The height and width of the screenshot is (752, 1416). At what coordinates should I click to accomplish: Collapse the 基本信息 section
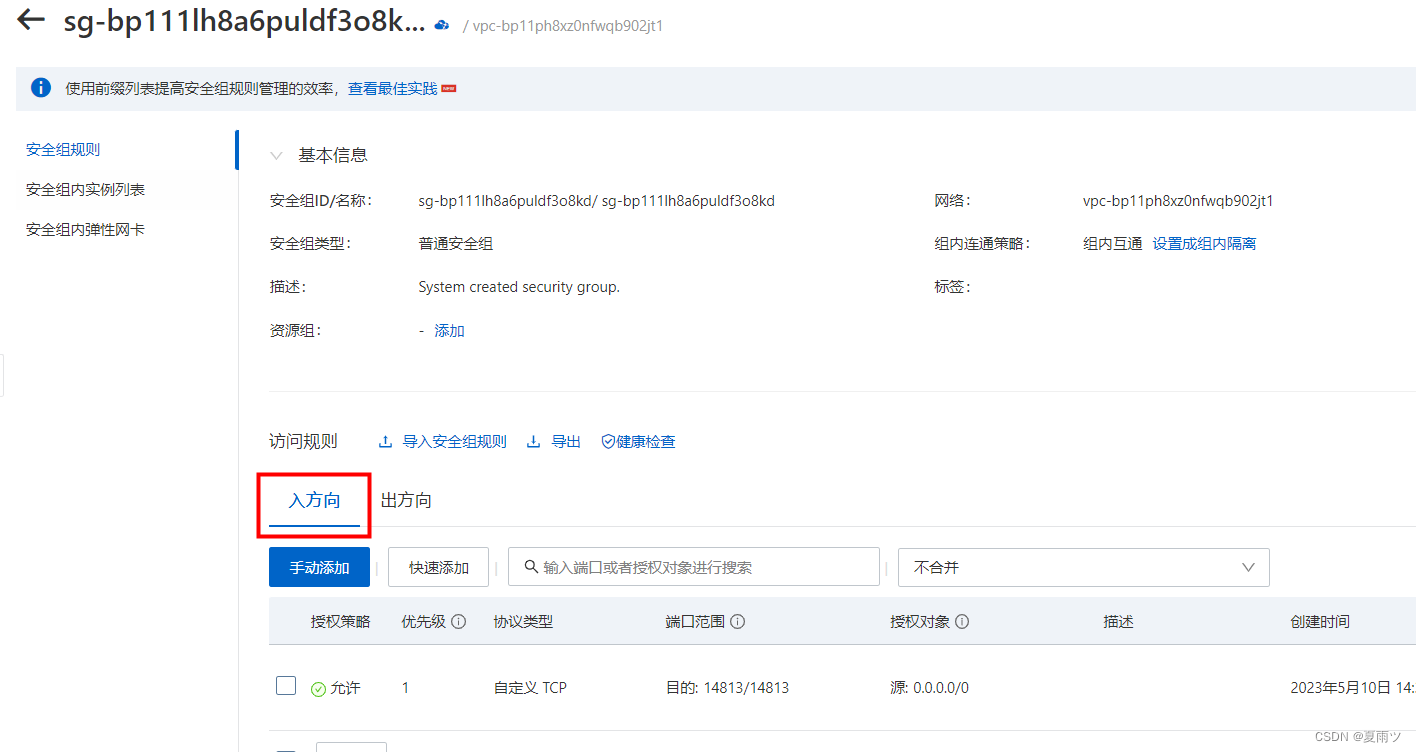coord(277,156)
